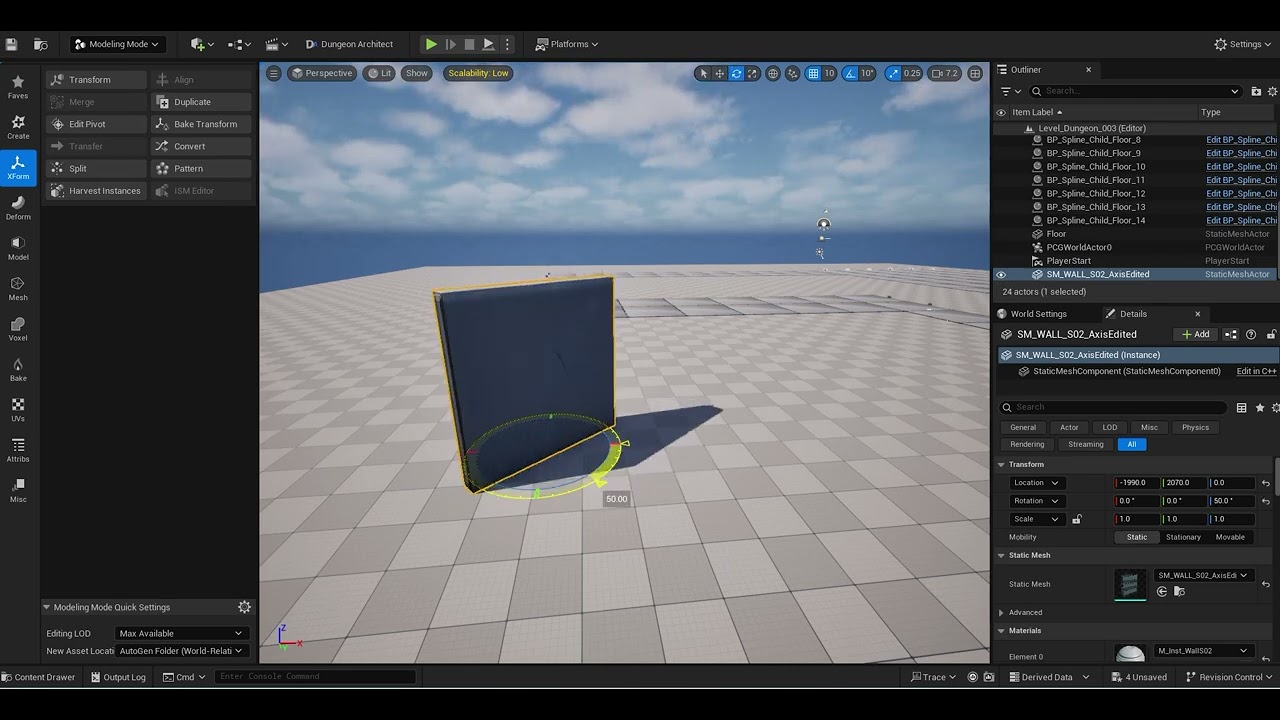
Task: Choose the Bake Transform tool
Action: tap(203, 124)
